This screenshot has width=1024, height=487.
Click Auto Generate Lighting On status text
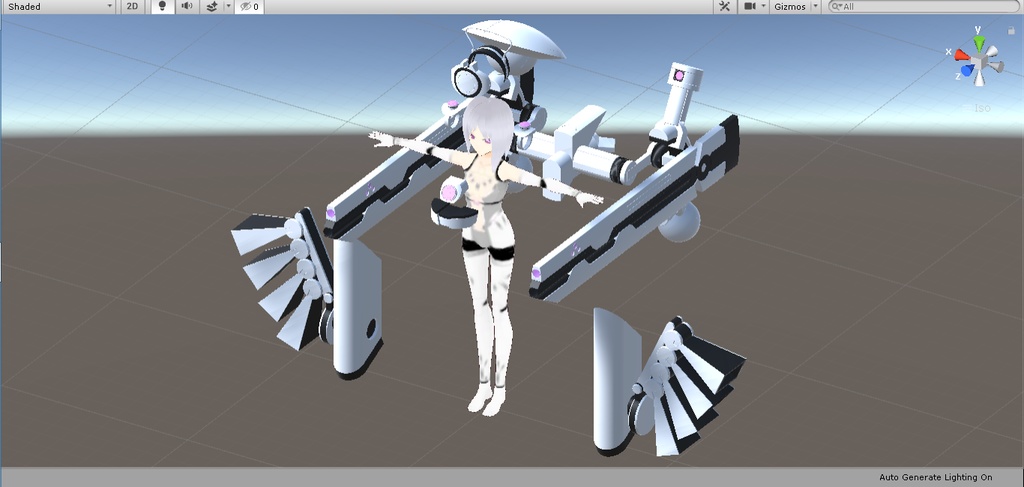click(x=935, y=477)
